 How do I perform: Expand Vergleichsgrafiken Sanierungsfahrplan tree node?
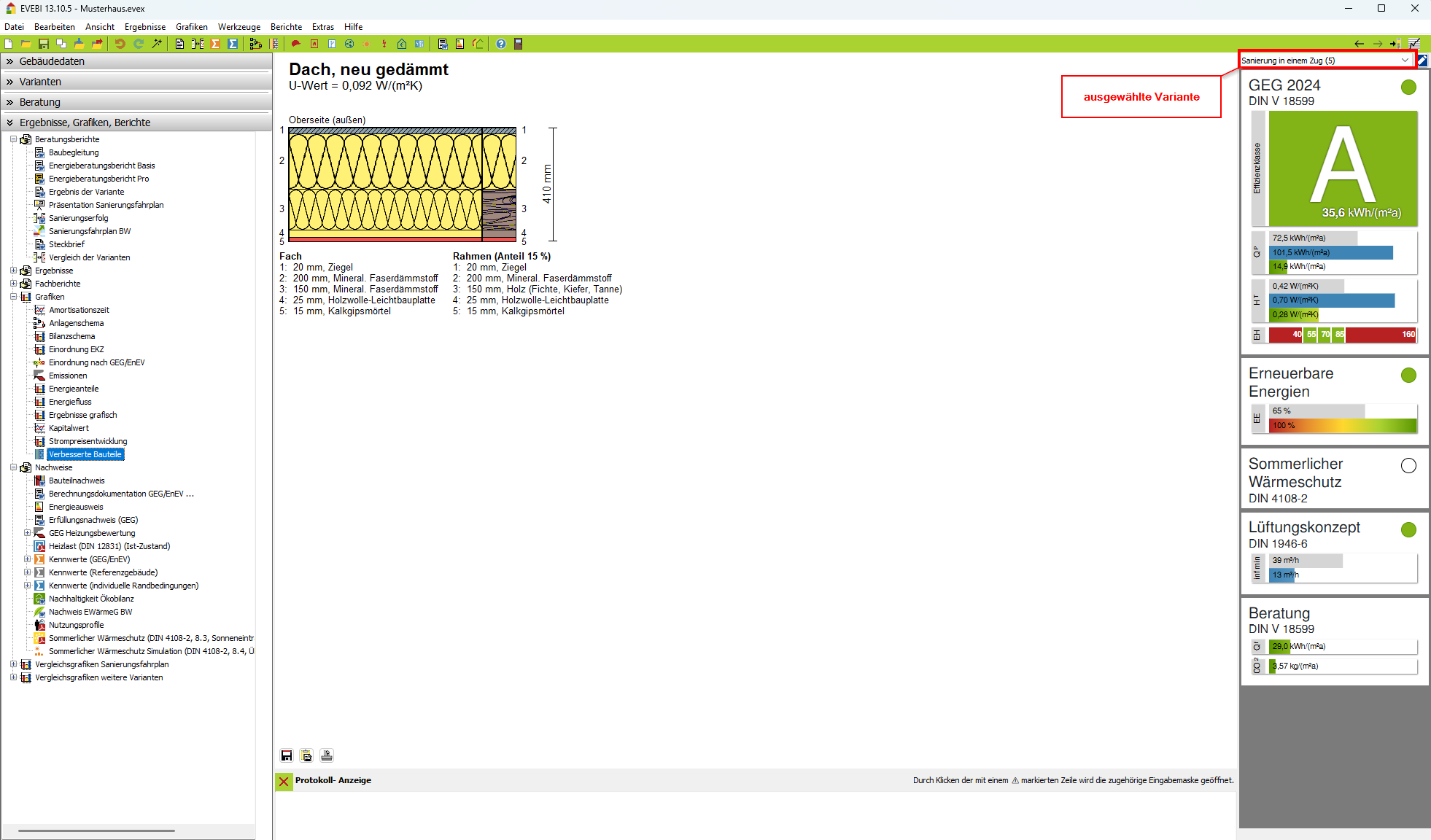pos(13,664)
